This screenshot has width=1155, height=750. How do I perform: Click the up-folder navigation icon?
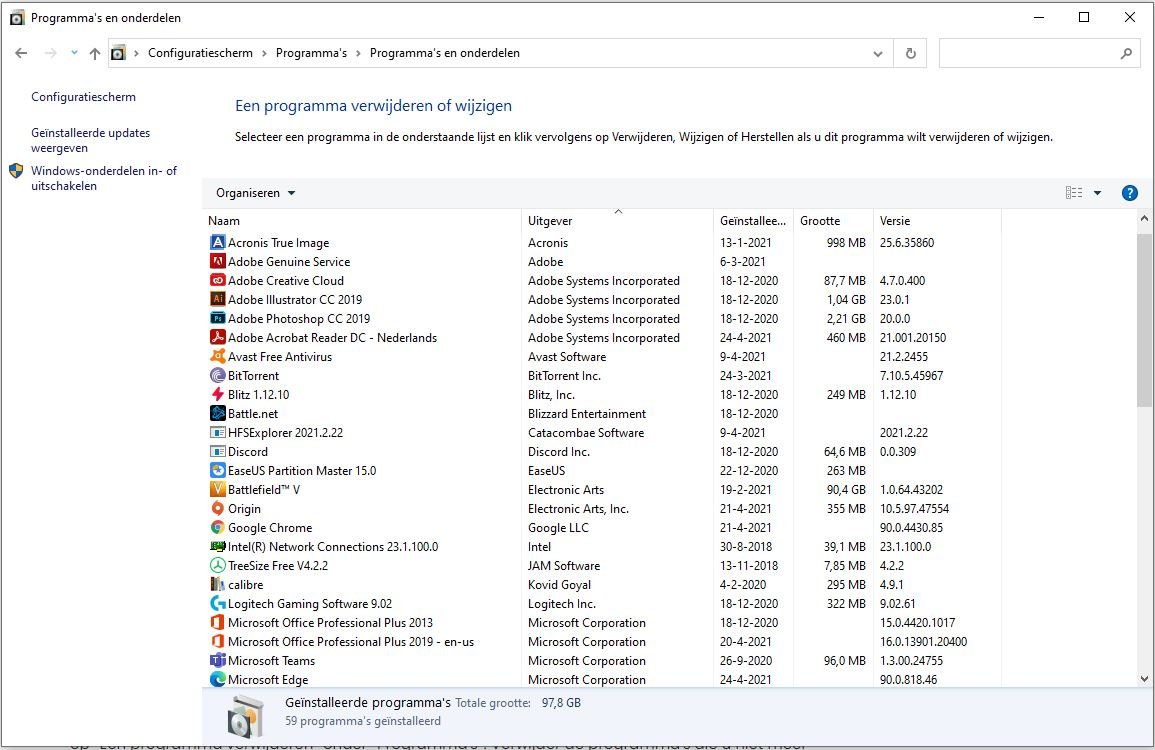(94, 52)
